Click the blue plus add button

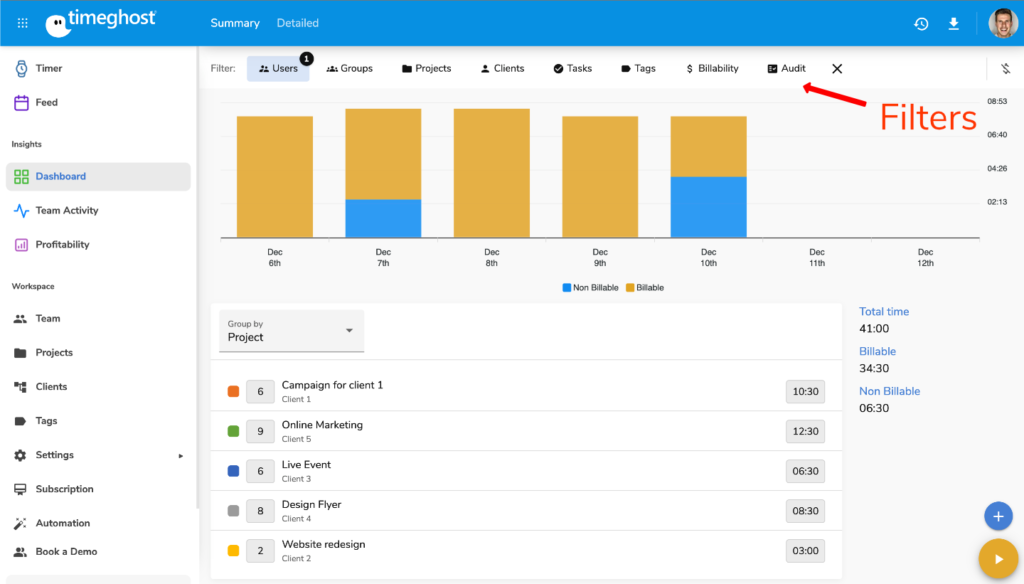pyautogui.click(x=997, y=516)
